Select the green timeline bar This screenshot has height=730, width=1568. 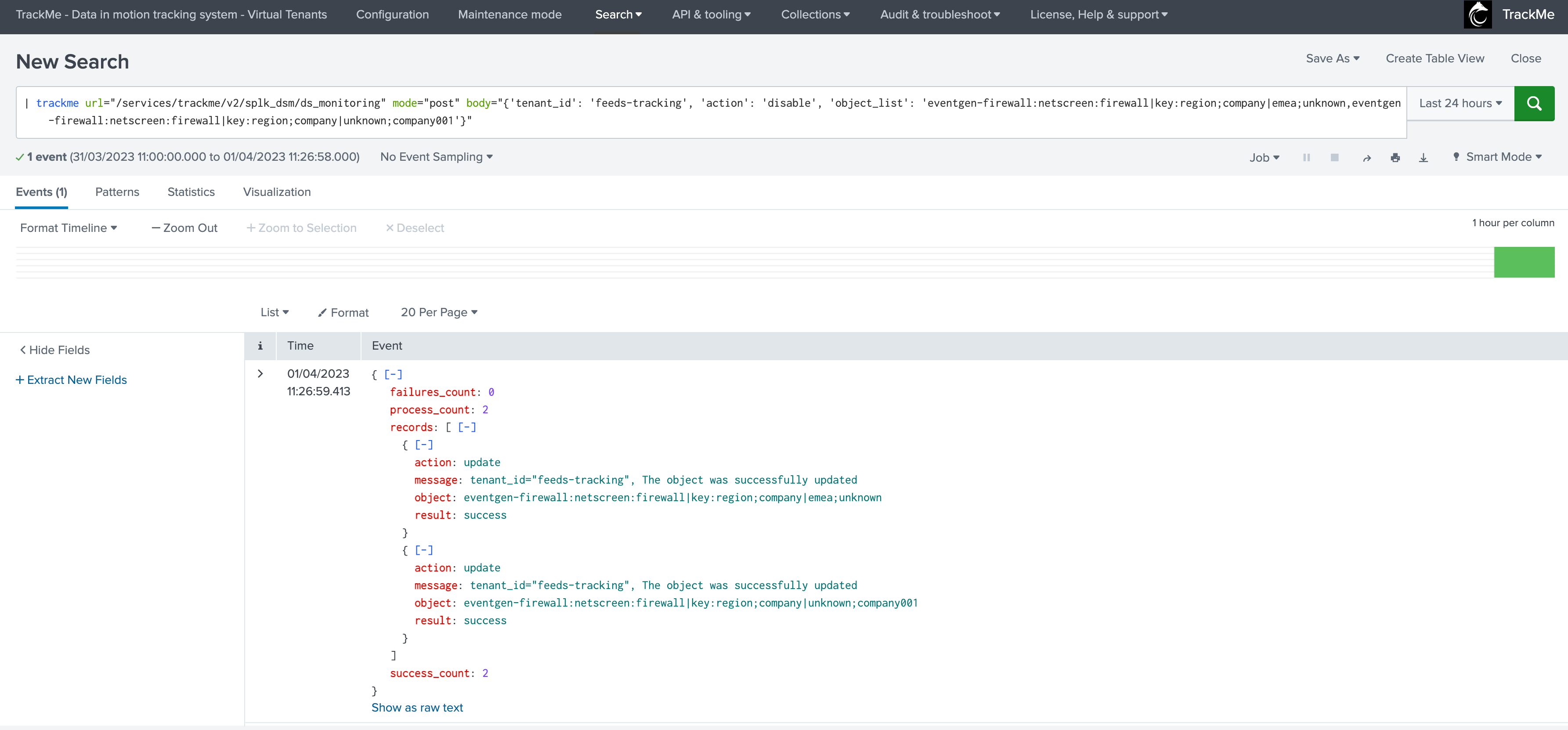pyautogui.click(x=1524, y=262)
